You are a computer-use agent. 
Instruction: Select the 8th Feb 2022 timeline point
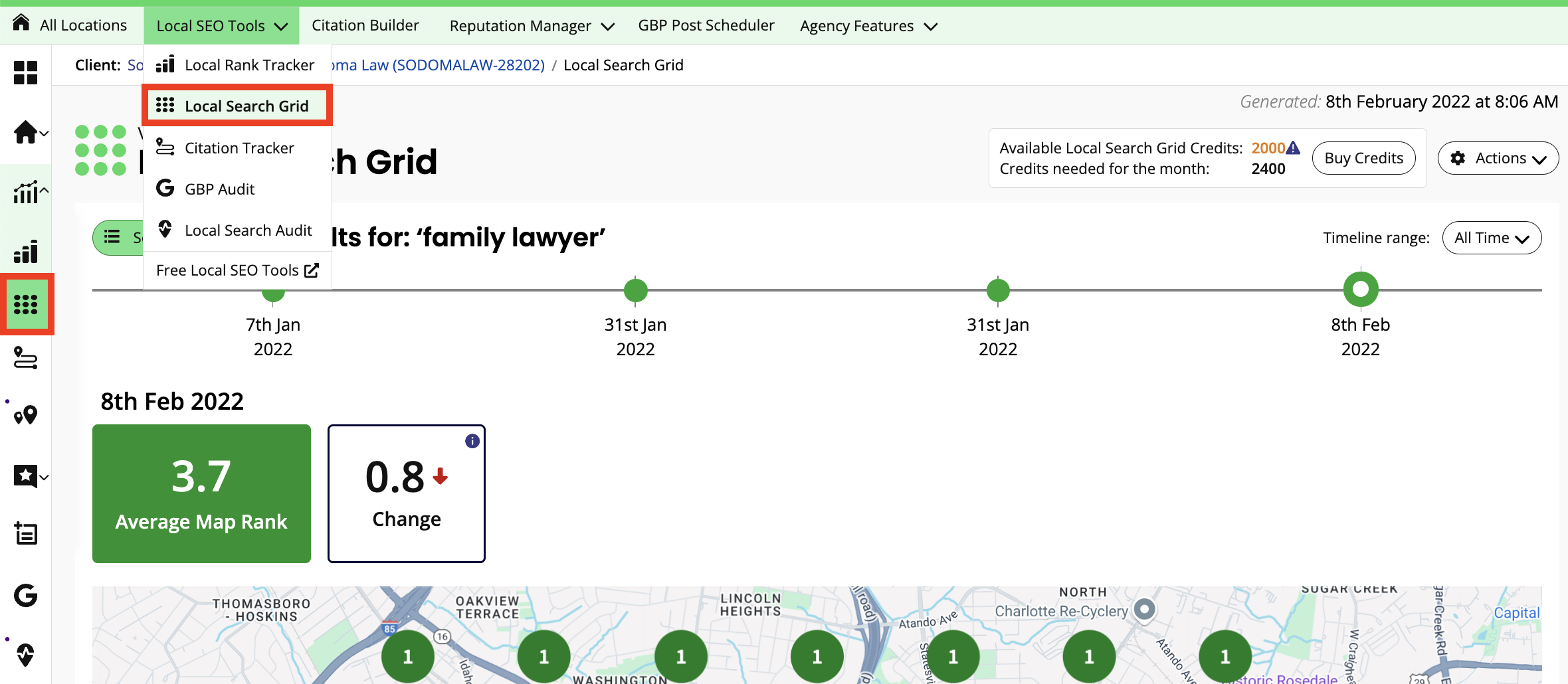click(x=1361, y=289)
